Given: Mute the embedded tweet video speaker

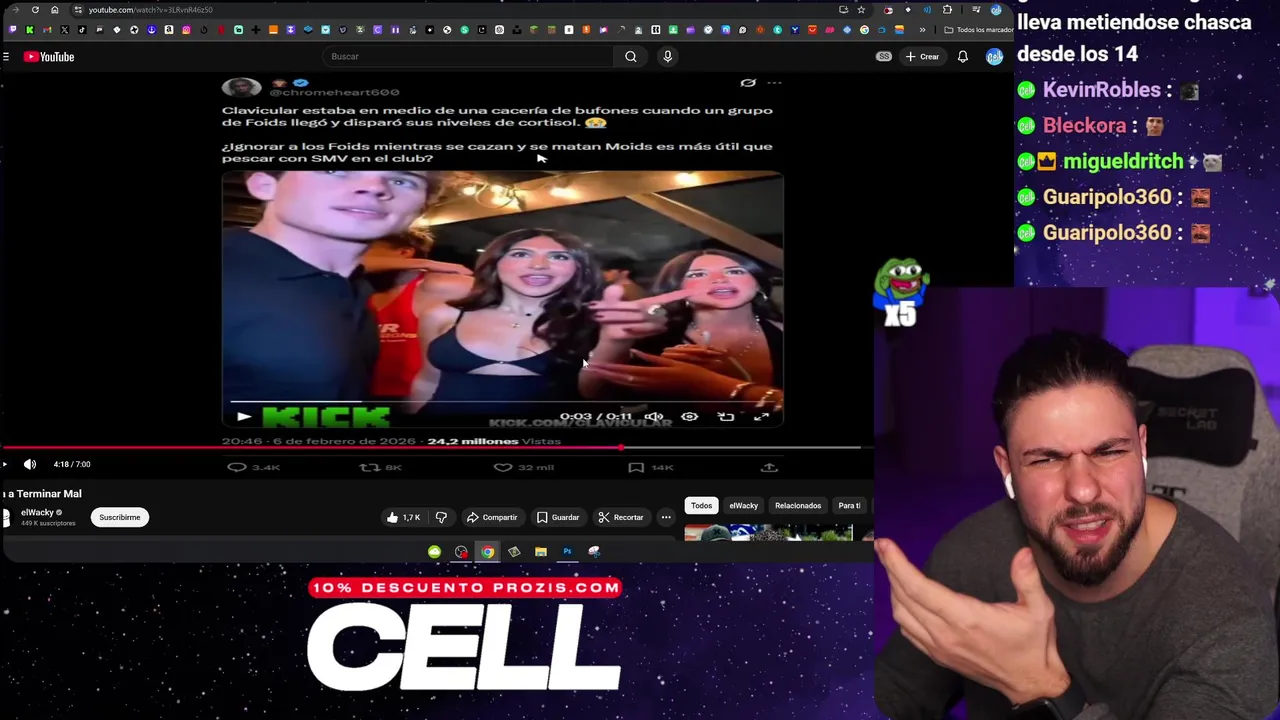Looking at the screenshot, I should point(654,416).
